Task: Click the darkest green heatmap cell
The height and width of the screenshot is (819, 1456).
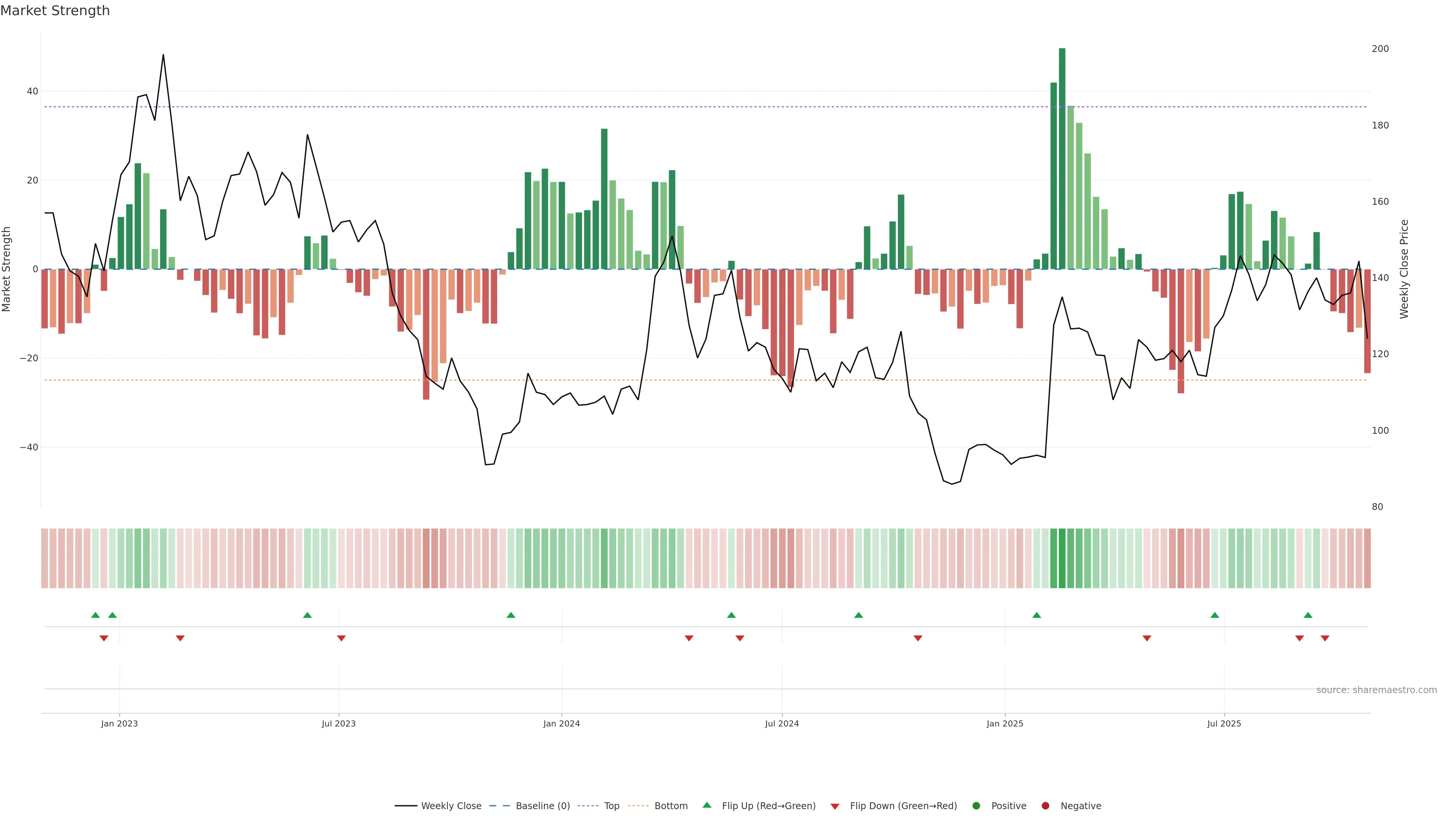Action: click(1062, 558)
